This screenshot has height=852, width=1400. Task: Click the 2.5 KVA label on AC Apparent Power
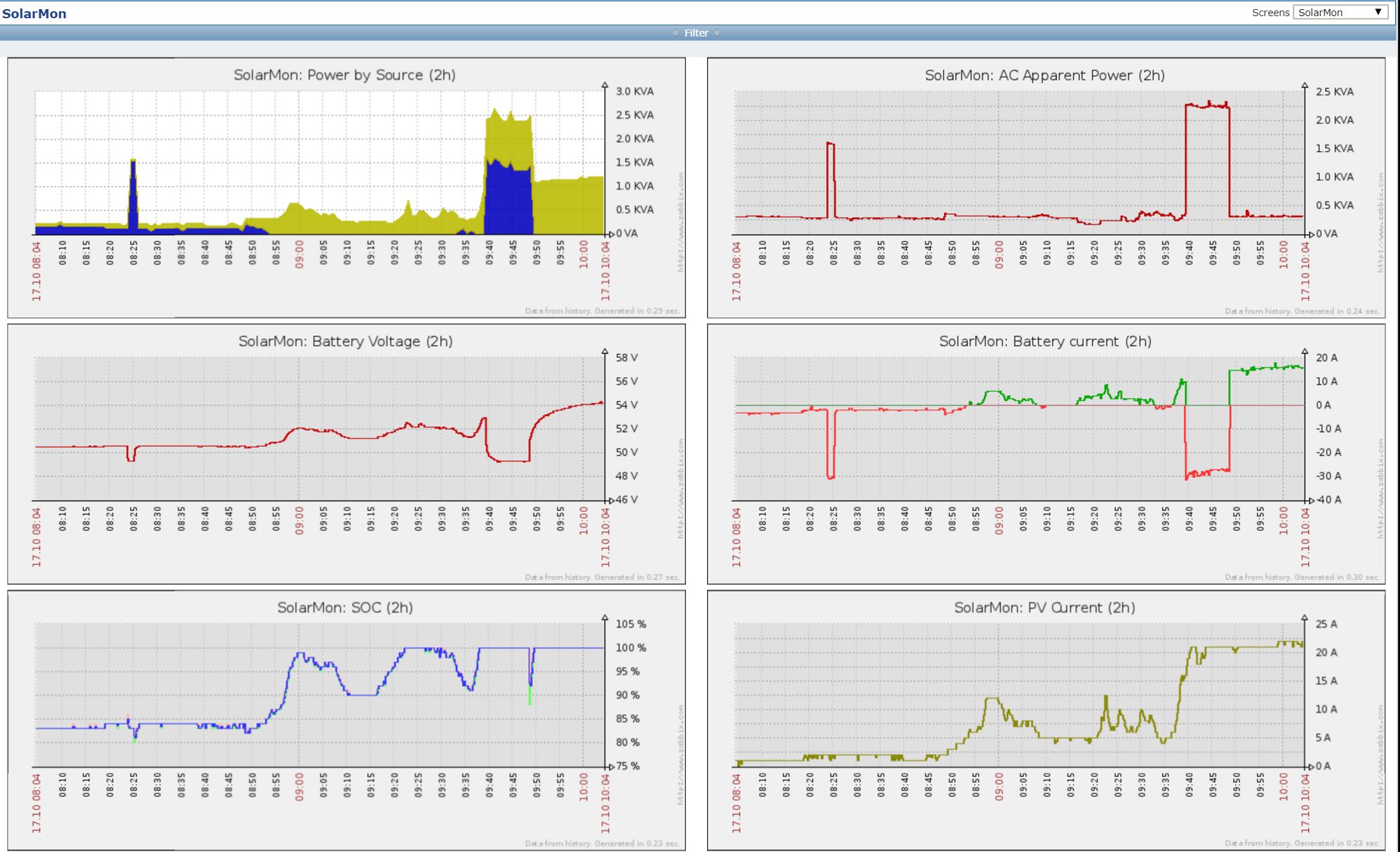(1334, 92)
